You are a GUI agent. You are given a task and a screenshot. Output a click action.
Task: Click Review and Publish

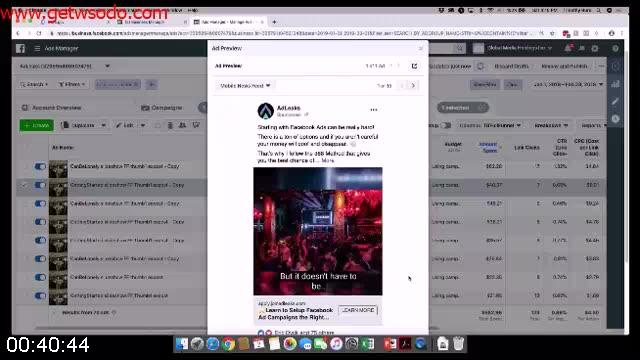(564, 66)
